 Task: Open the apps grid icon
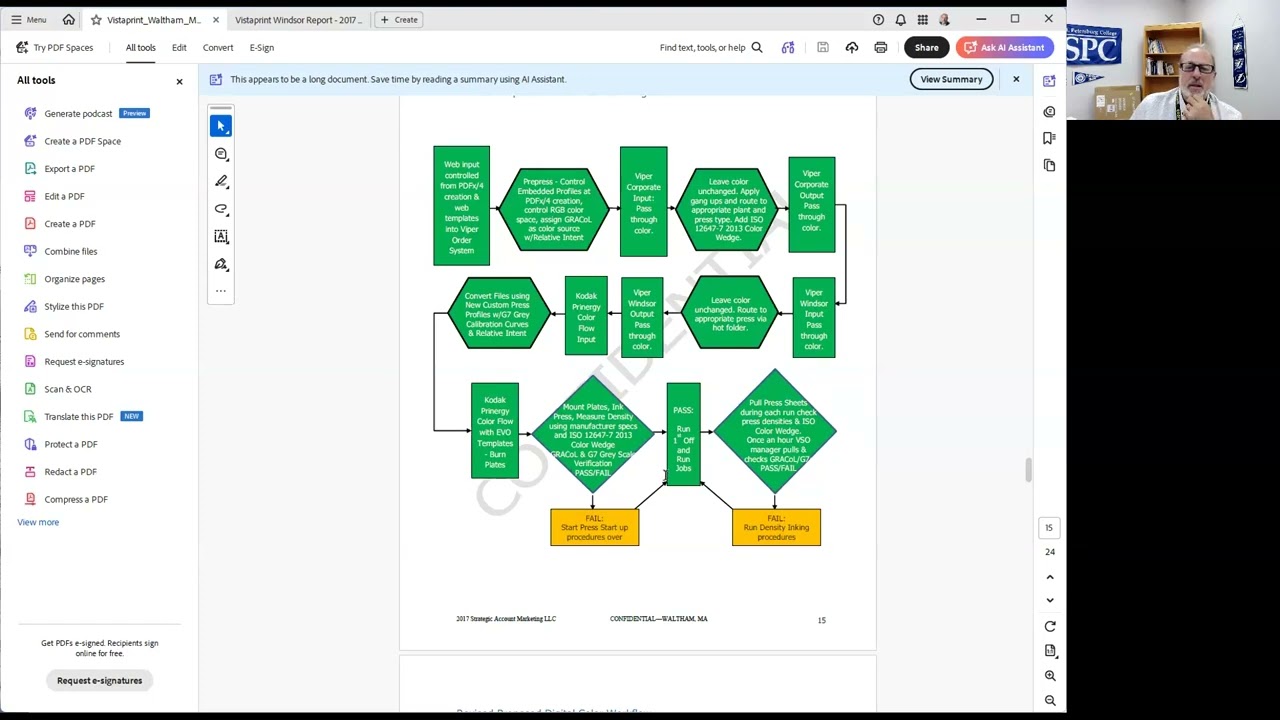(922, 19)
